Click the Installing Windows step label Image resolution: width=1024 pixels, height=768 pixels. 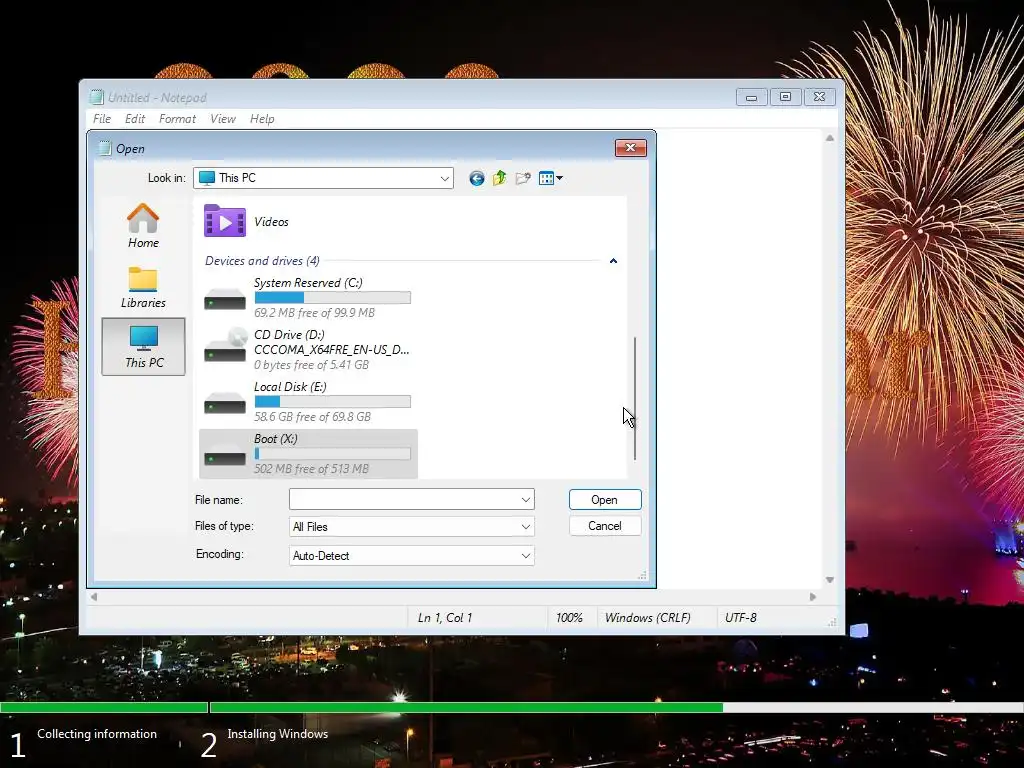tap(278, 733)
